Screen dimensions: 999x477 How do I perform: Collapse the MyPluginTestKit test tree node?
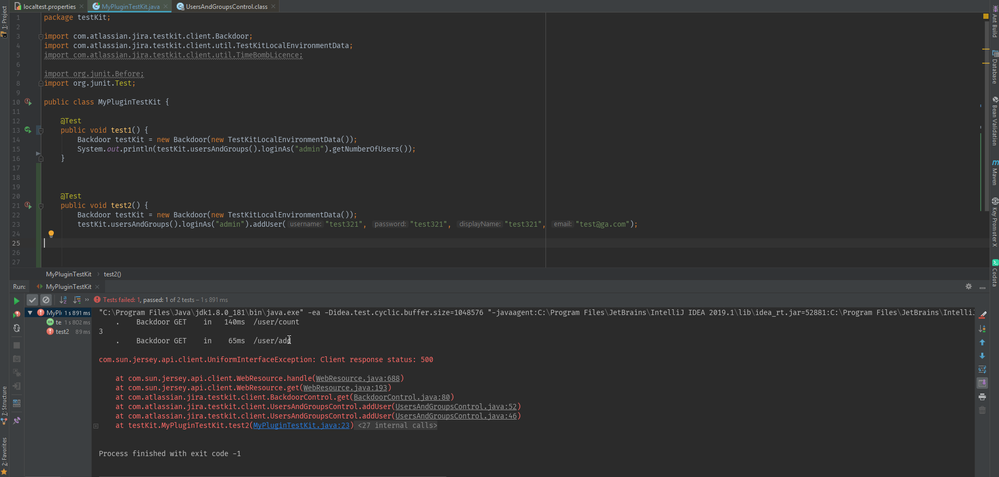31,313
